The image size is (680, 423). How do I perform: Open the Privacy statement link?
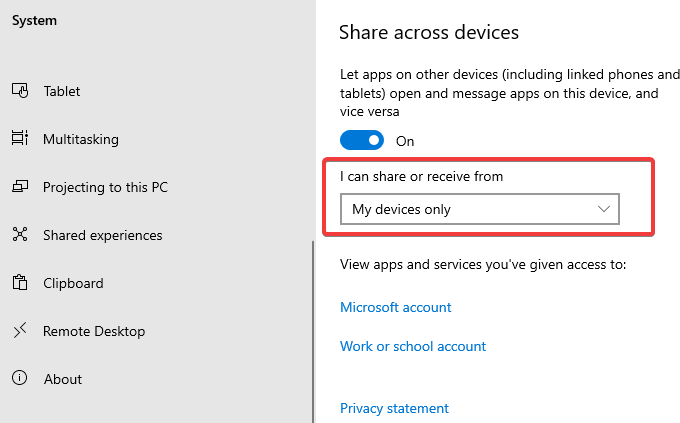click(x=394, y=408)
